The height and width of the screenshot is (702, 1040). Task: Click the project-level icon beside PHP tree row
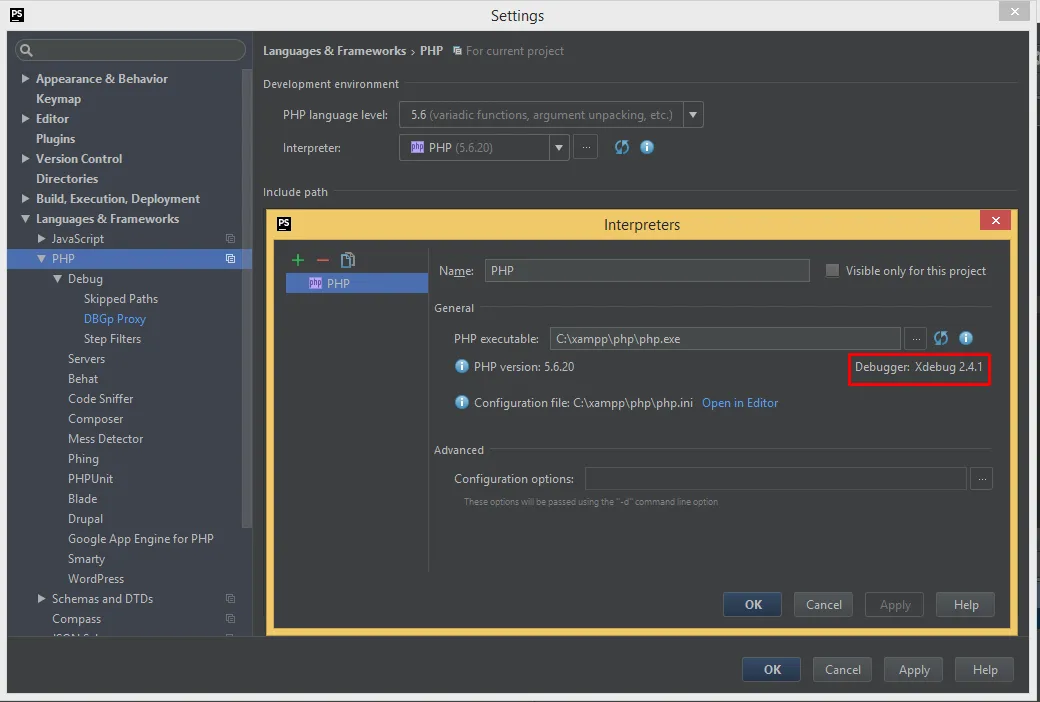230,259
